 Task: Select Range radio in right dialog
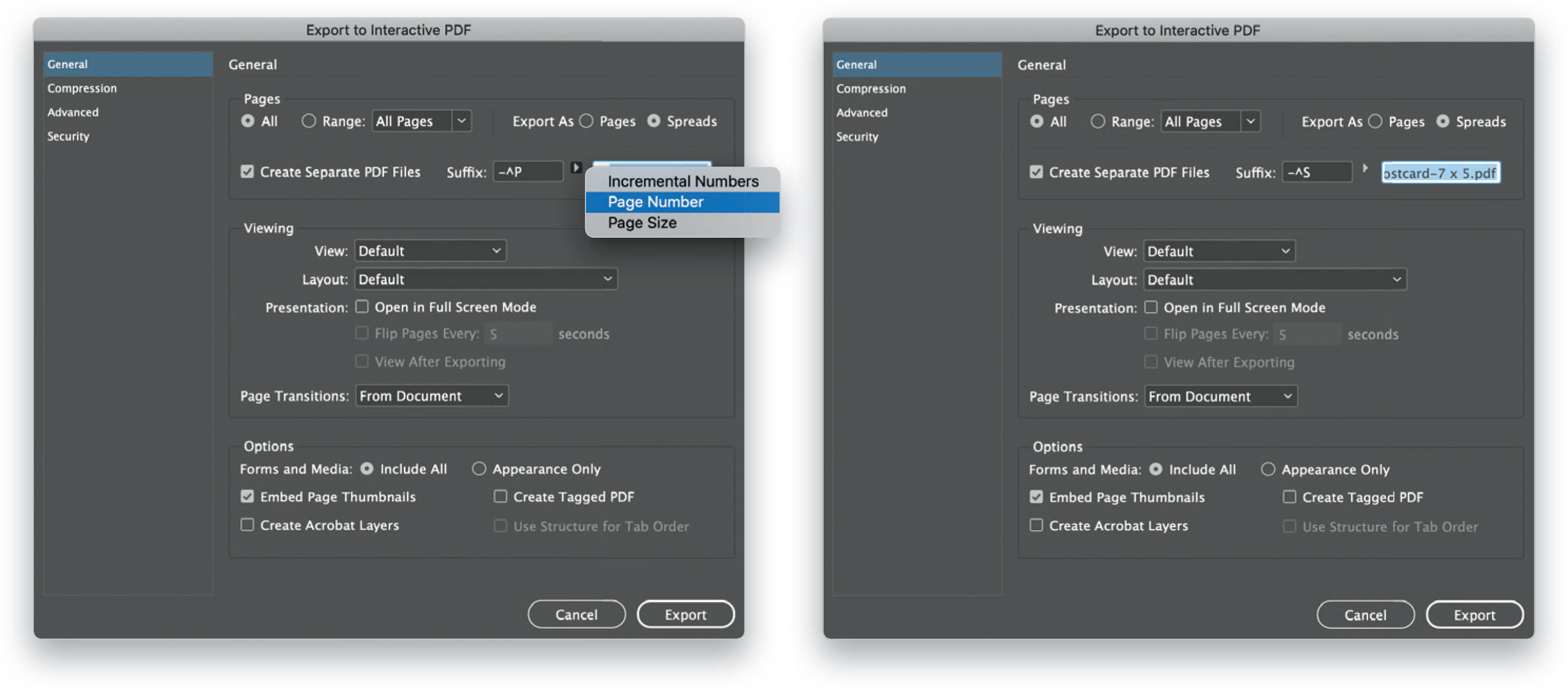pos(1098,122)
